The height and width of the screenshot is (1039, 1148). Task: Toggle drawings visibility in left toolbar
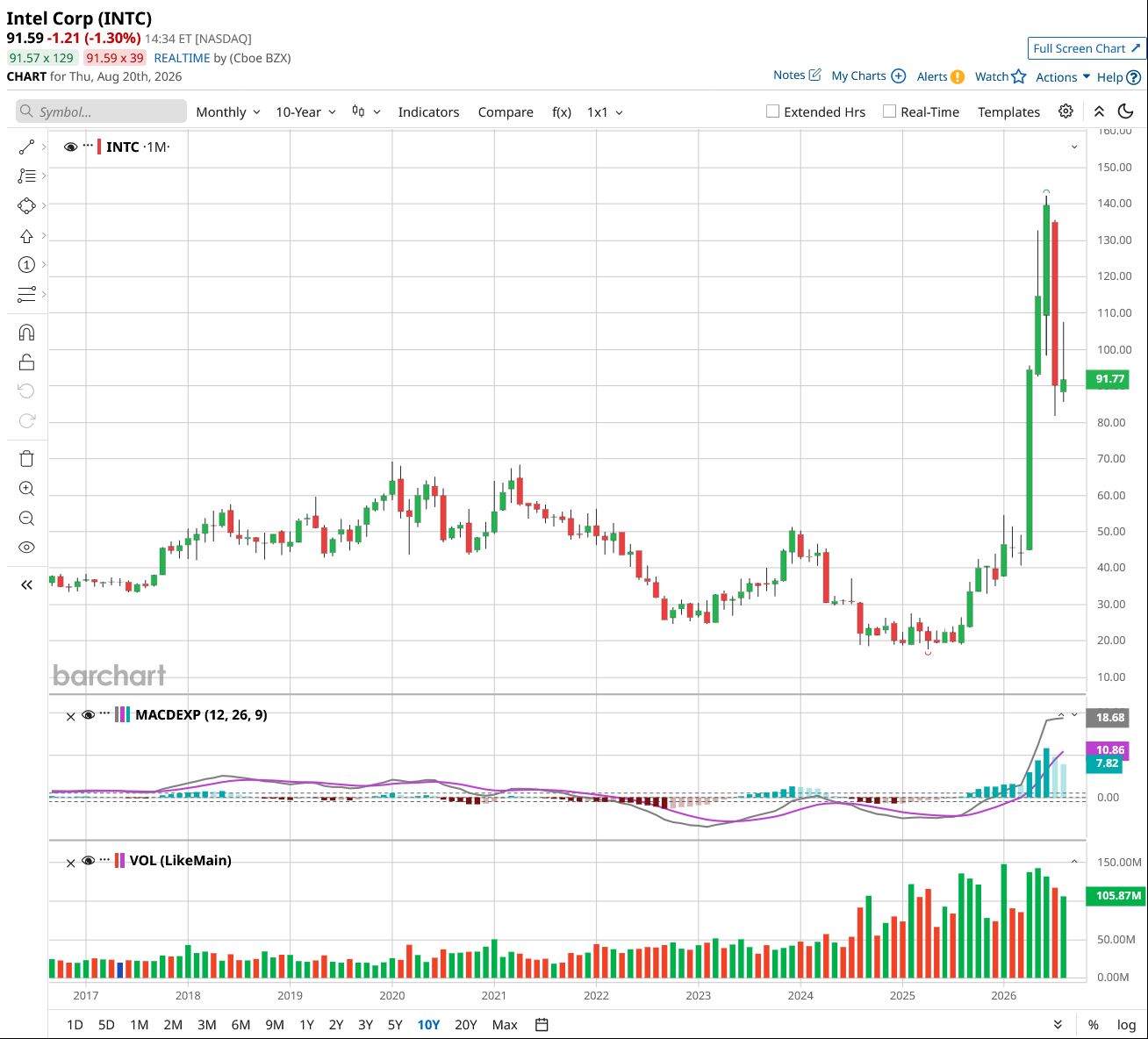(x=26, y=548)
